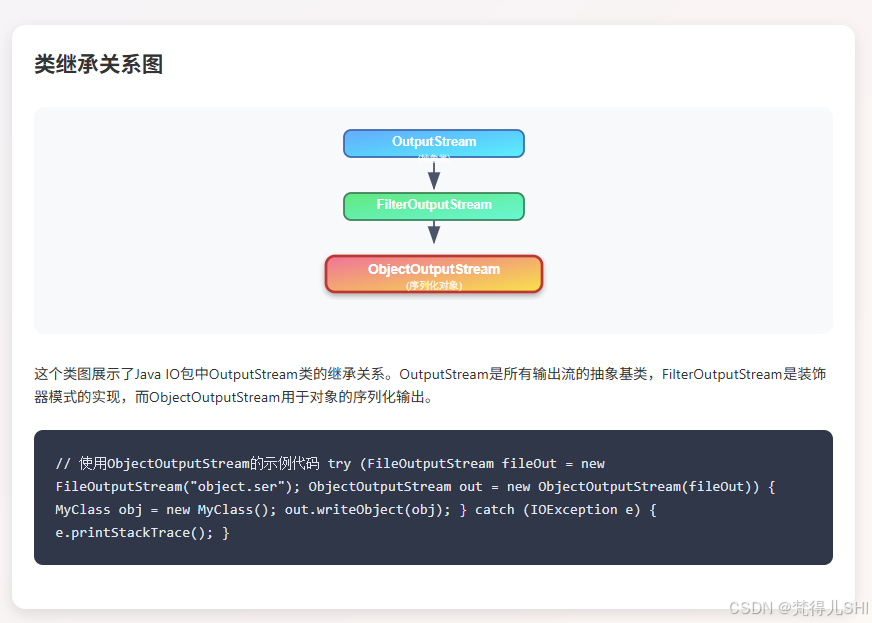This screenshot has width=872, height=623.
Task: Click the paragraph starting 这个类图展示了Java IO
Action: (x=430, y=385)
